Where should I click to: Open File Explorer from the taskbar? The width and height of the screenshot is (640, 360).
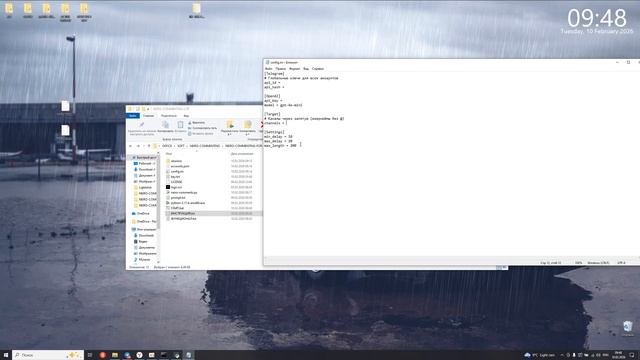(115, 355)
